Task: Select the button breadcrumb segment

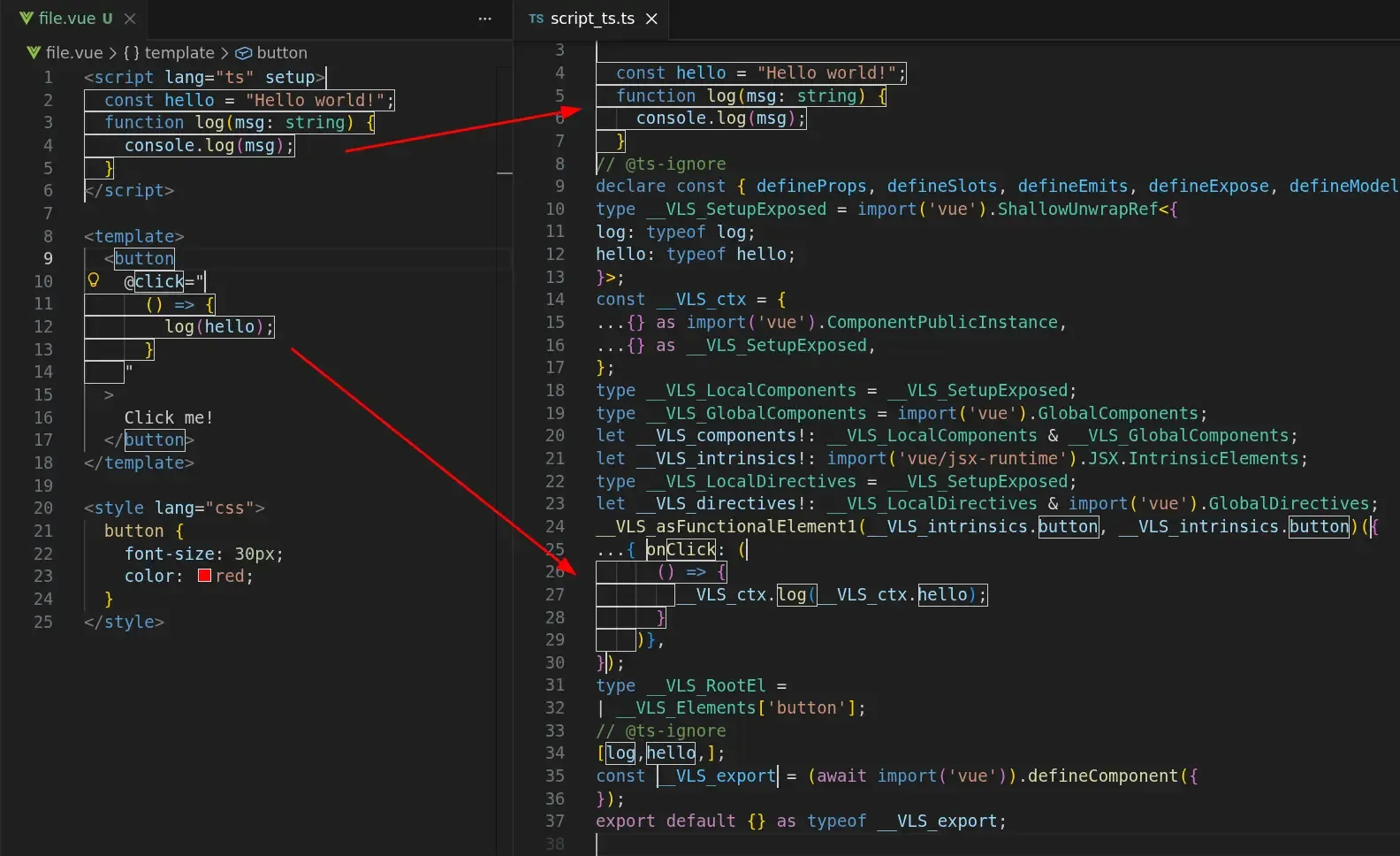Action: point(281,53)
